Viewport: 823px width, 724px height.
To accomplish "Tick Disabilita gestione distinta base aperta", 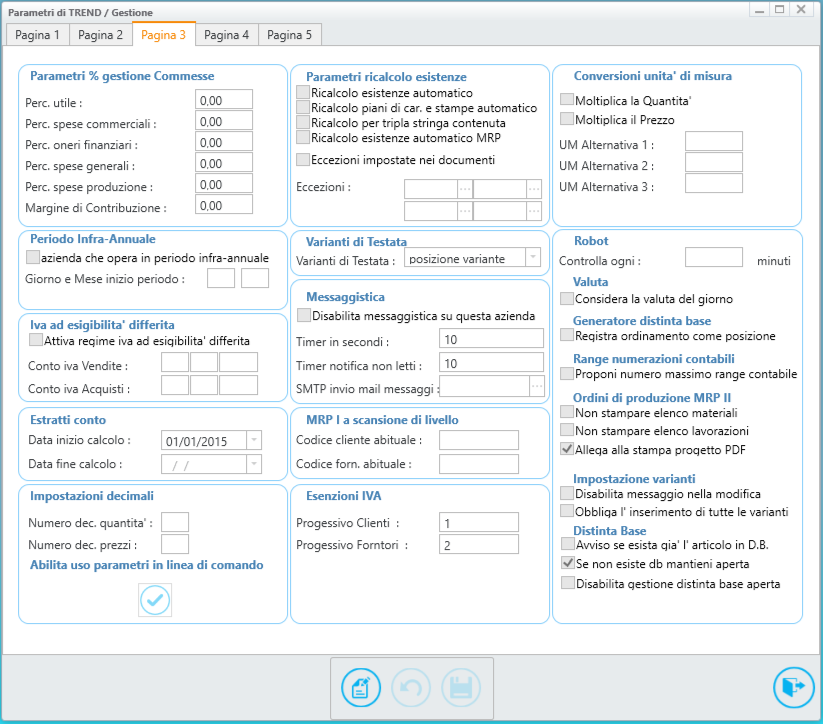I will (568, 583).
